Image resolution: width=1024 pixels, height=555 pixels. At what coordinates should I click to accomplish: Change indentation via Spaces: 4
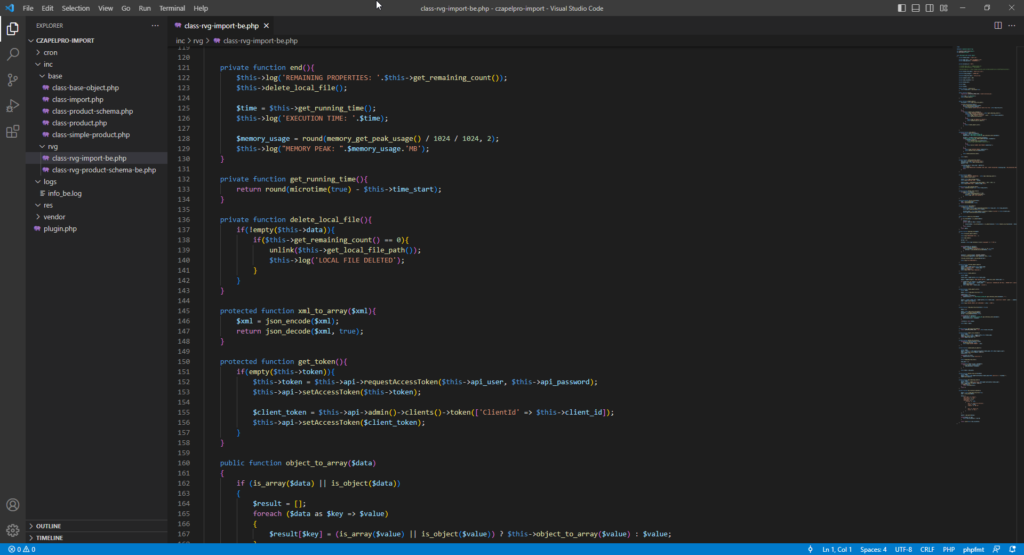coord(873,550)
